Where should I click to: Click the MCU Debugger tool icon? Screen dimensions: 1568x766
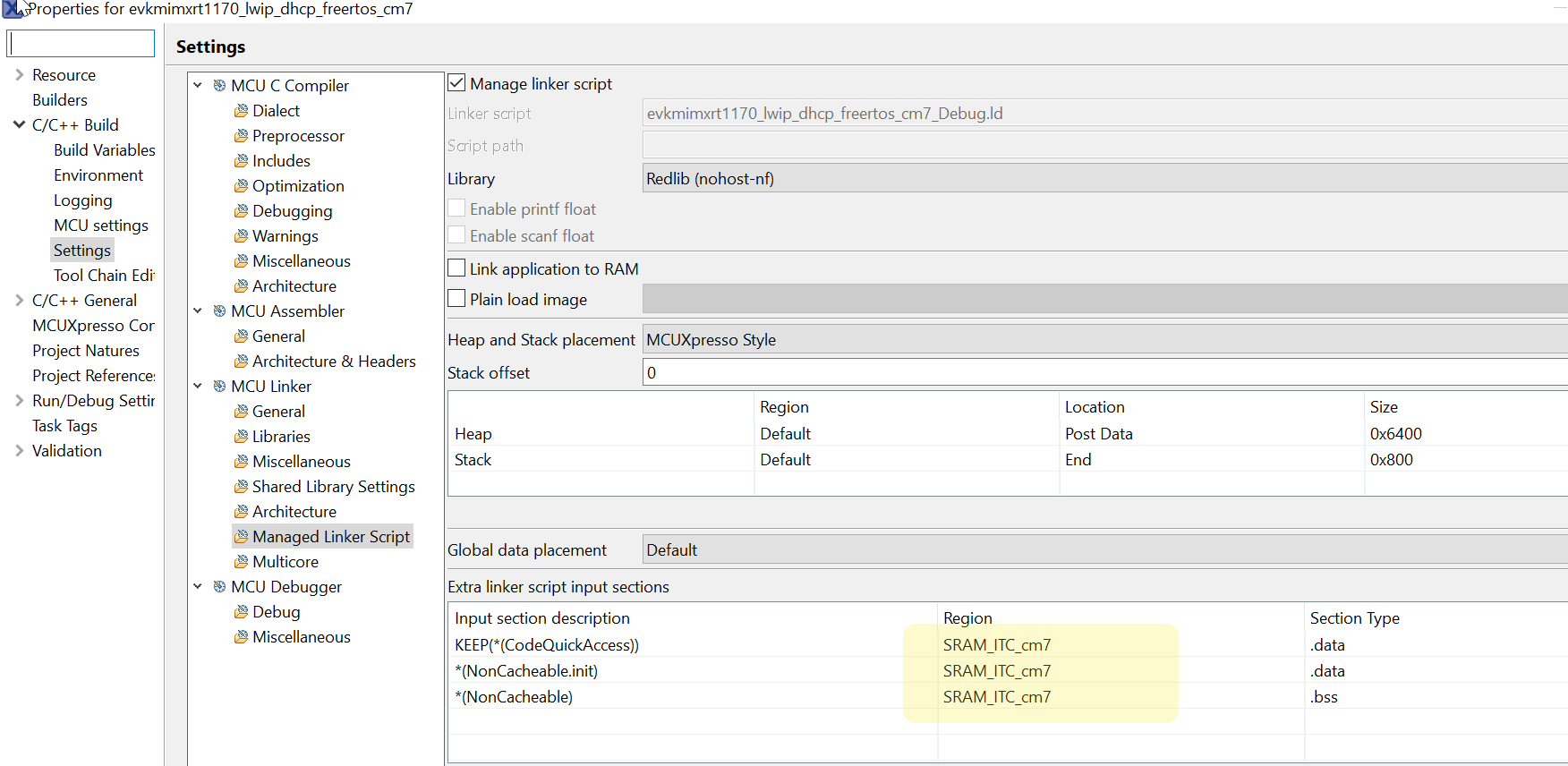click(x=219, y=587)
